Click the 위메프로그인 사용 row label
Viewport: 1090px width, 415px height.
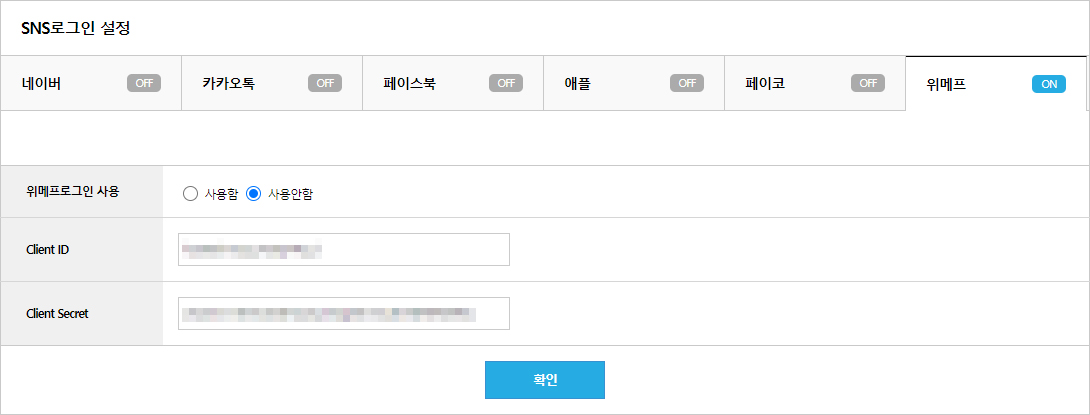[x=73, y=191]
